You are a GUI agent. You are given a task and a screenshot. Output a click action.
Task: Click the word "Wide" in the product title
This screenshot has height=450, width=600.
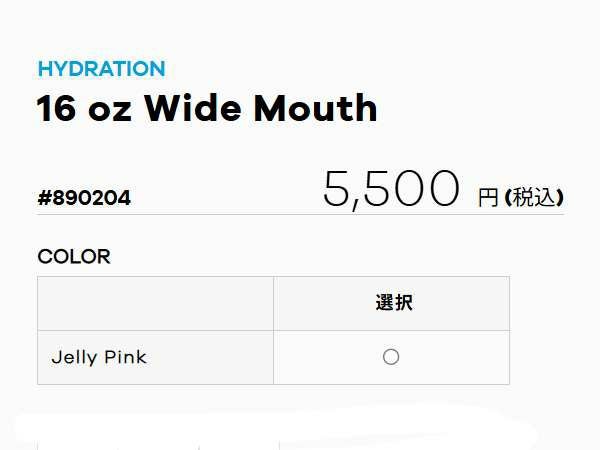(x=207, y=108)
